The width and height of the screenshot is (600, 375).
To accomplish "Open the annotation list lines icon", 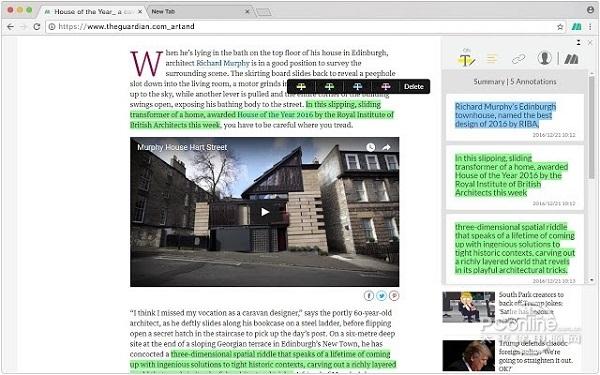I will pos(492,59).
